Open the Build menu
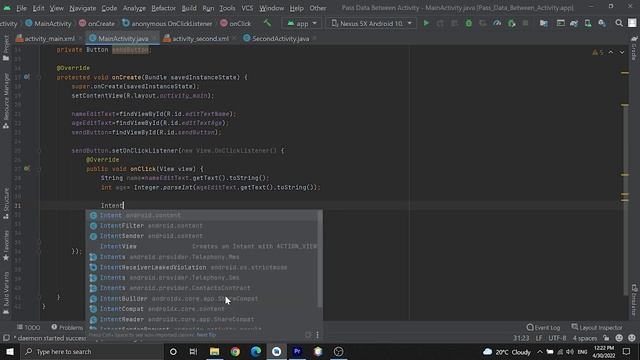 click(189, 8)
